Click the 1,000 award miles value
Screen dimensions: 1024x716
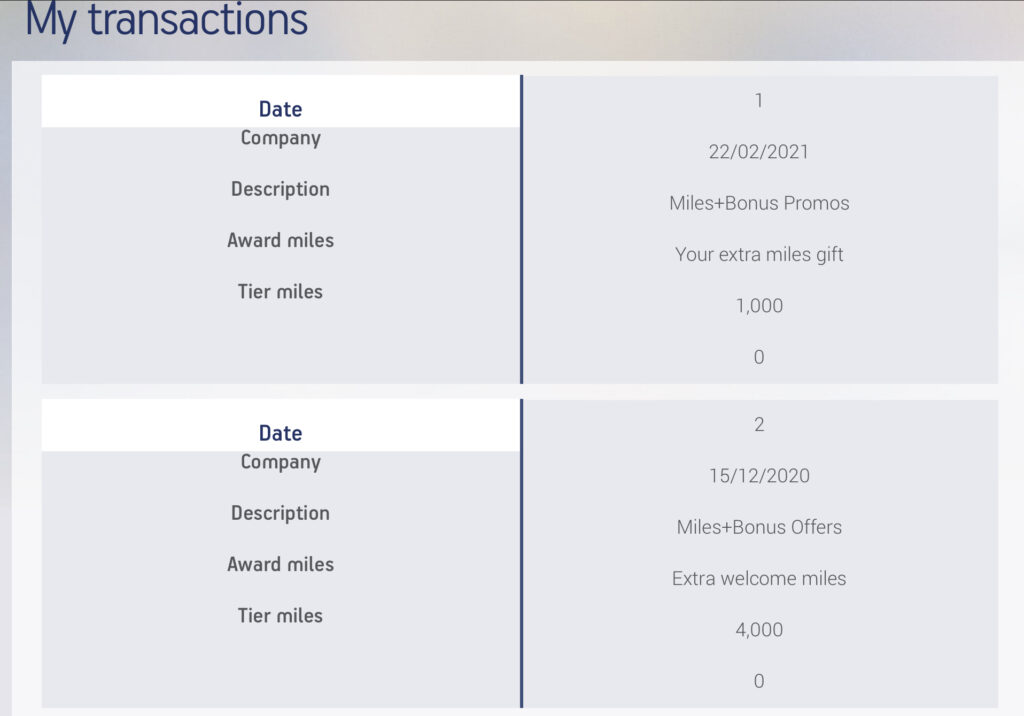(759, 306)
